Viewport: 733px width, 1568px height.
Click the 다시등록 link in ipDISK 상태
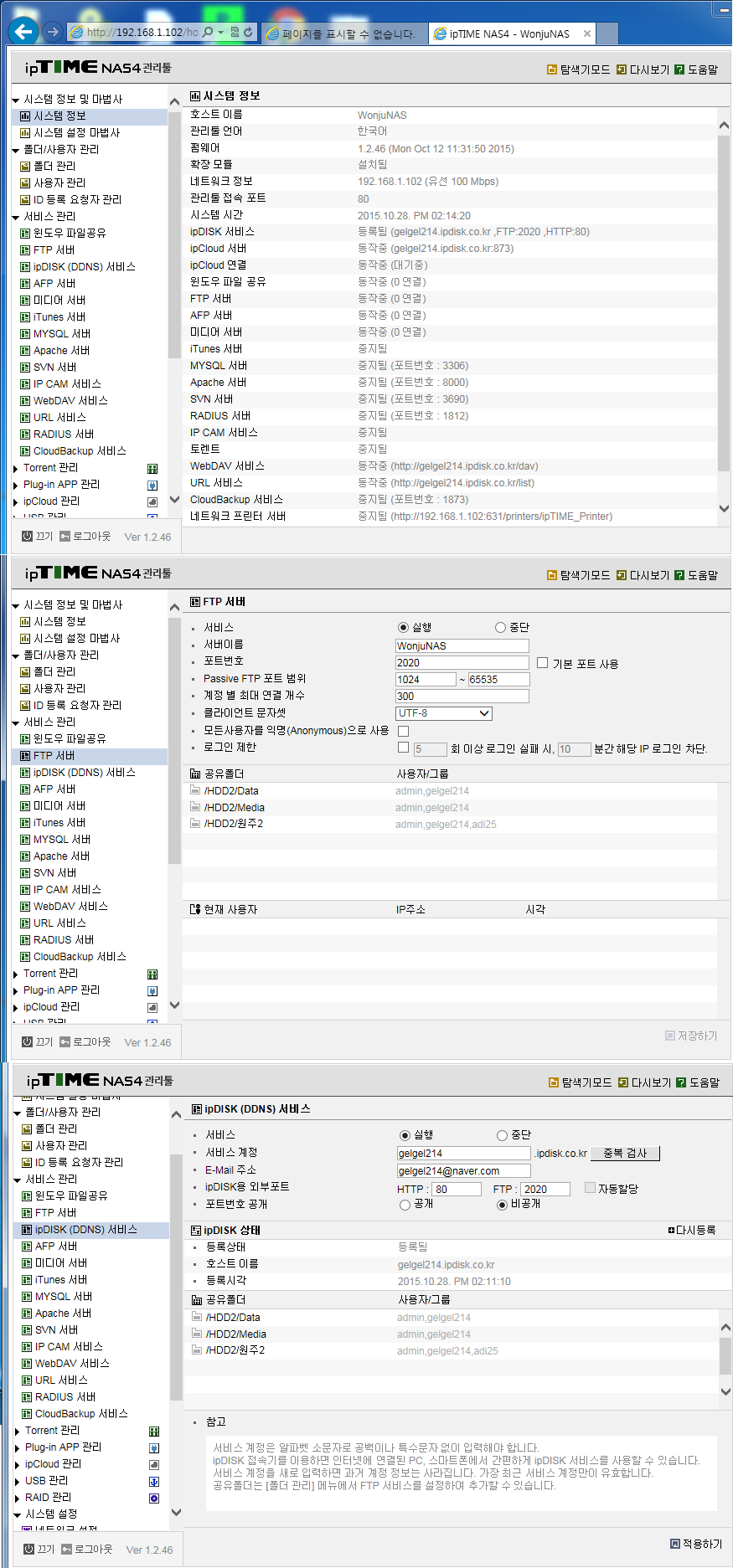tap(692, 1230)
